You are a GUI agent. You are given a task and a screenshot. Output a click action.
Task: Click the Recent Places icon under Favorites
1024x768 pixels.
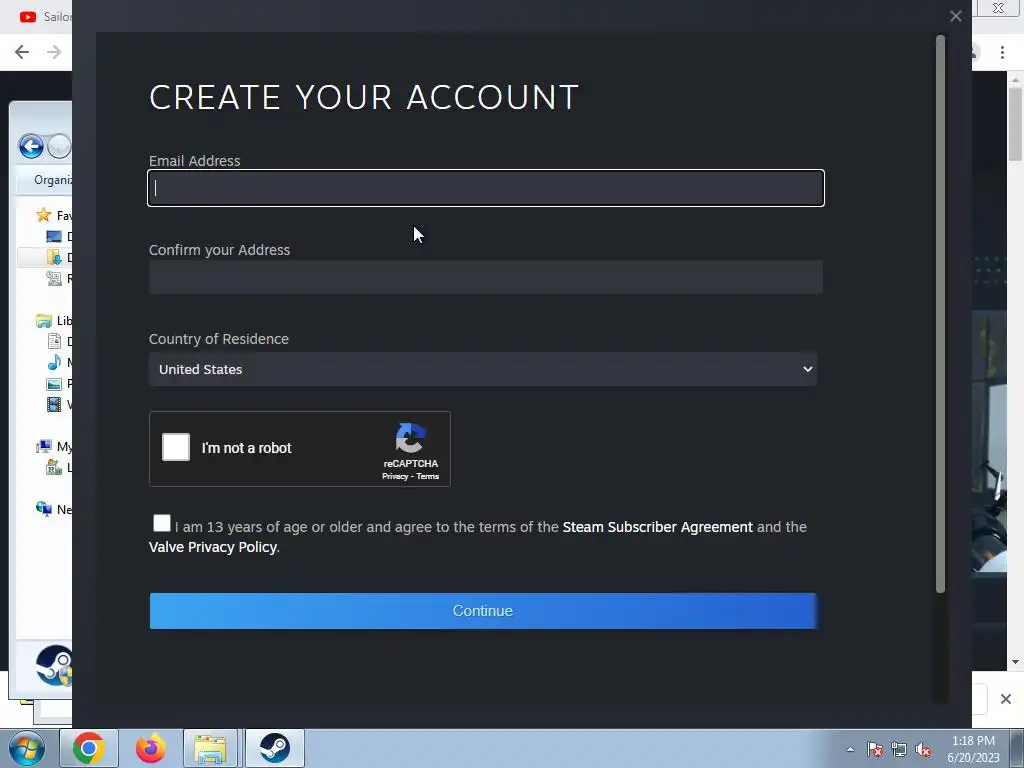pos(54,278)
